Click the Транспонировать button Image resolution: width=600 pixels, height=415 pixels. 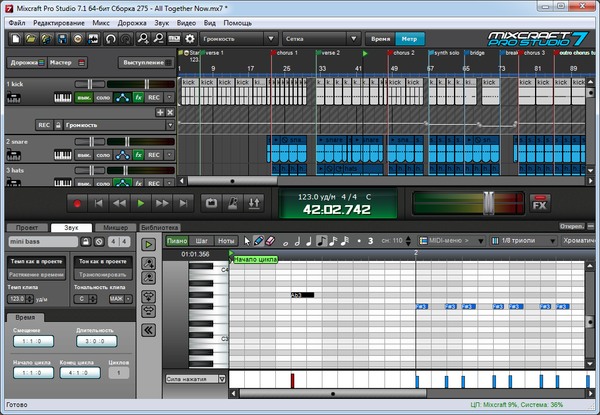coord(103,272)
